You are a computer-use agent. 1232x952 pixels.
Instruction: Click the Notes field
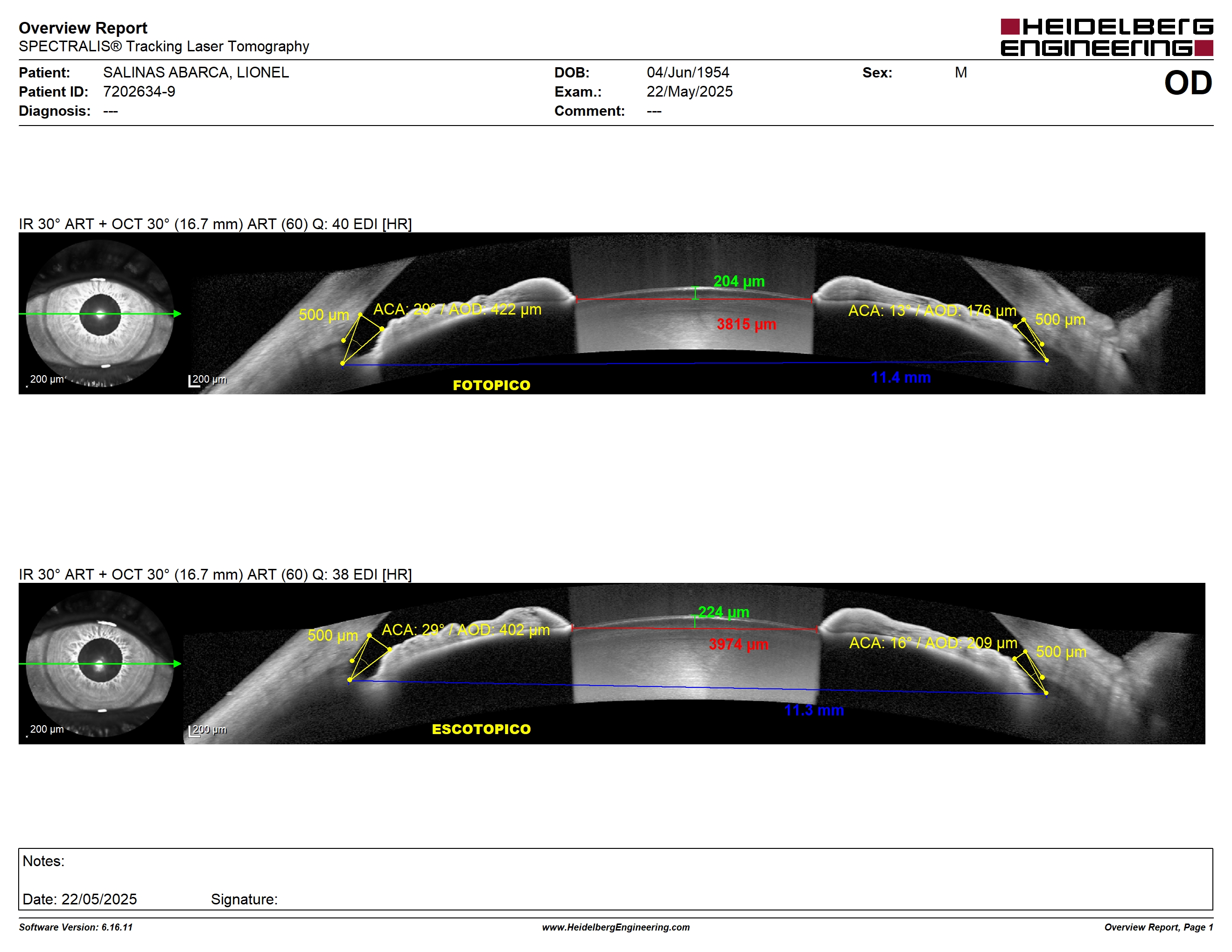616,879
